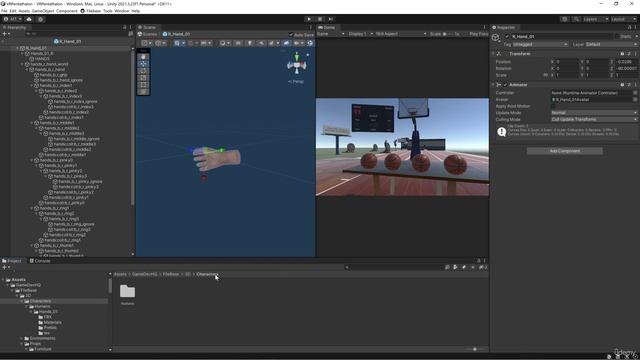Collapse the Animator component foldout
Viewport: 640px width, 360px height.
[x=493, y=85]
